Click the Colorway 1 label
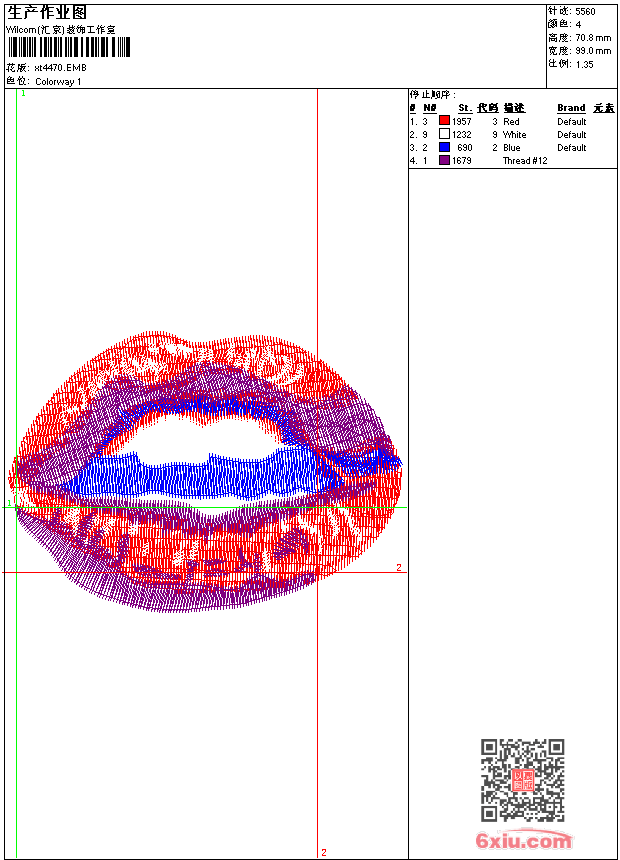Image resolution: width=620 pixels, height=860 pixels. tap(58, 82)
